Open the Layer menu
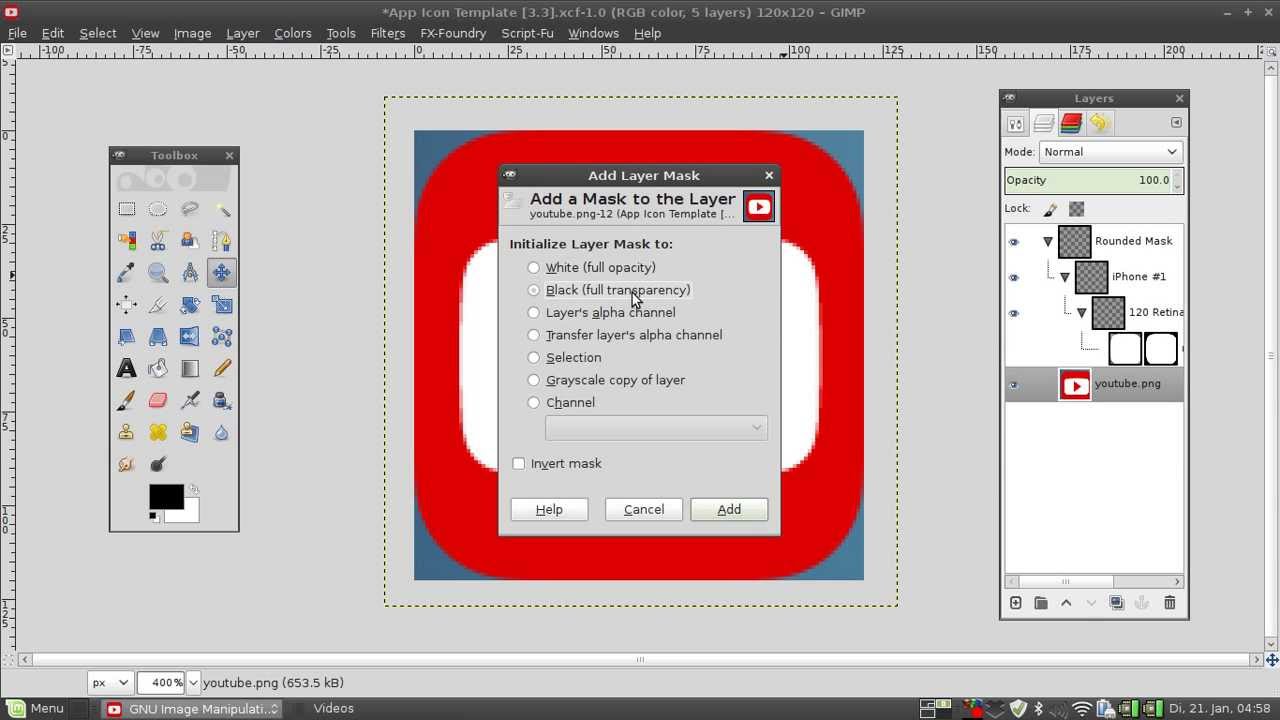 click(x=243, y=33)
